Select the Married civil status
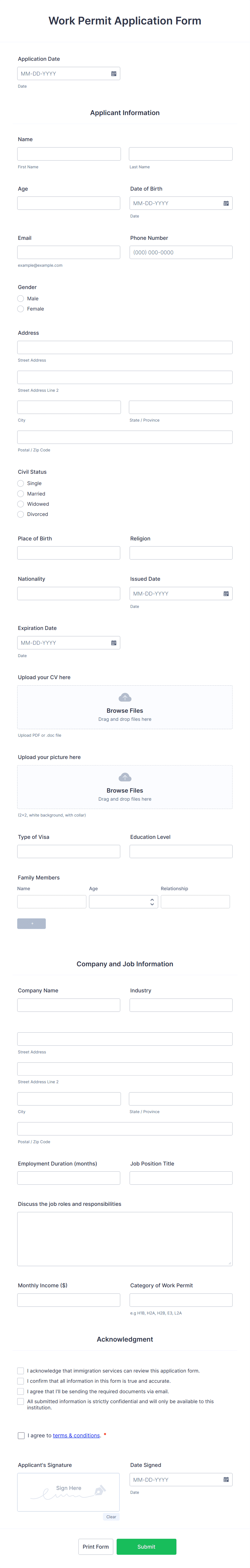250x1568 pixels. tap(21, 494)
